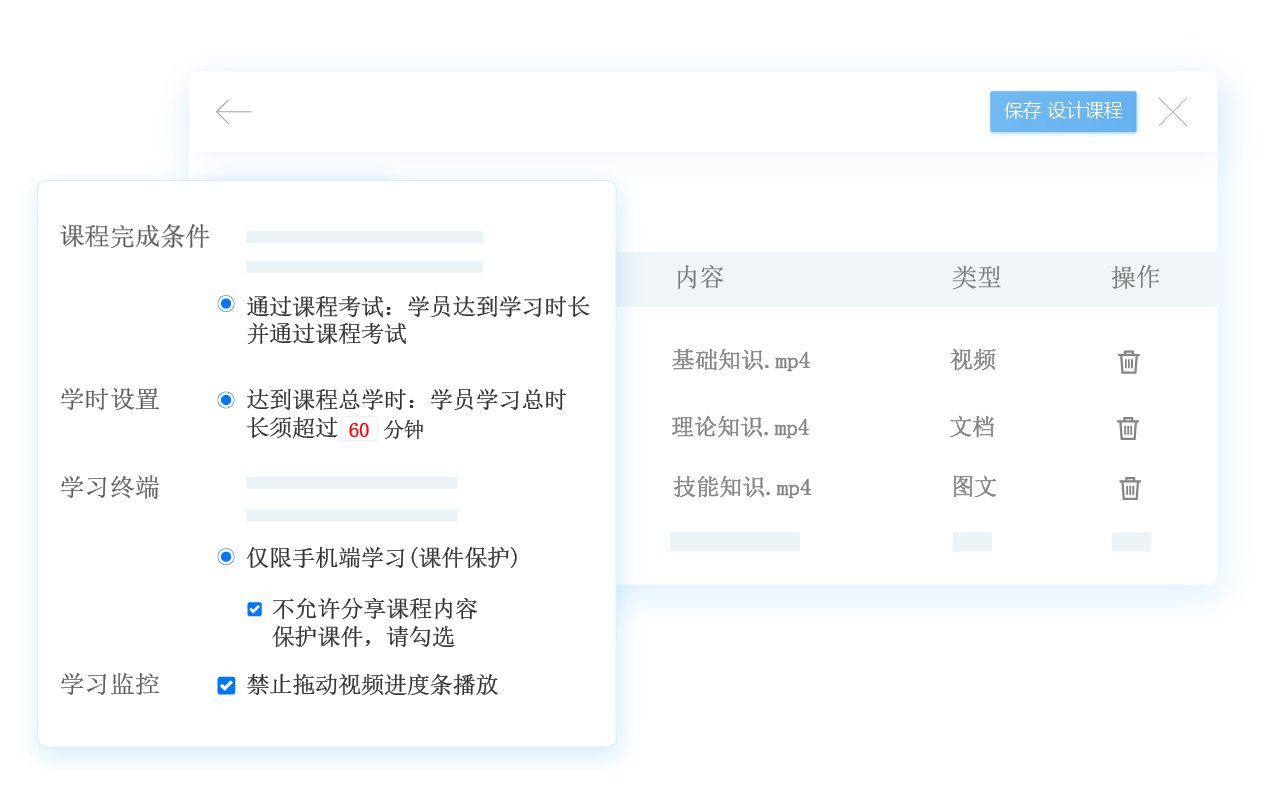This screenshot has height=791, width=1281.
Task: Click the 课程完成条件 section label
Action: (x=135, y=237)
